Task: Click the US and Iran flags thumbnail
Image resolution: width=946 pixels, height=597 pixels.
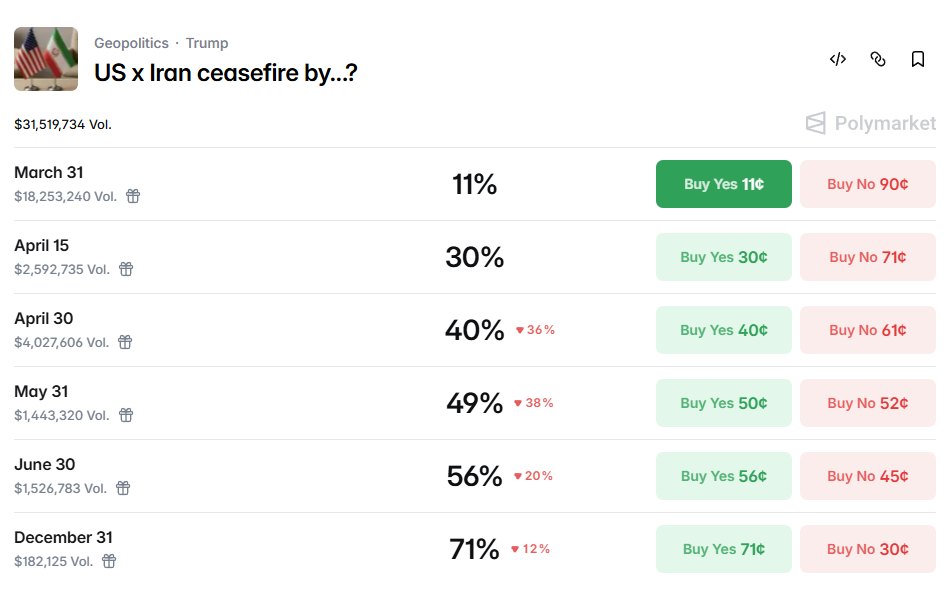Action: [x=46, y=59]
